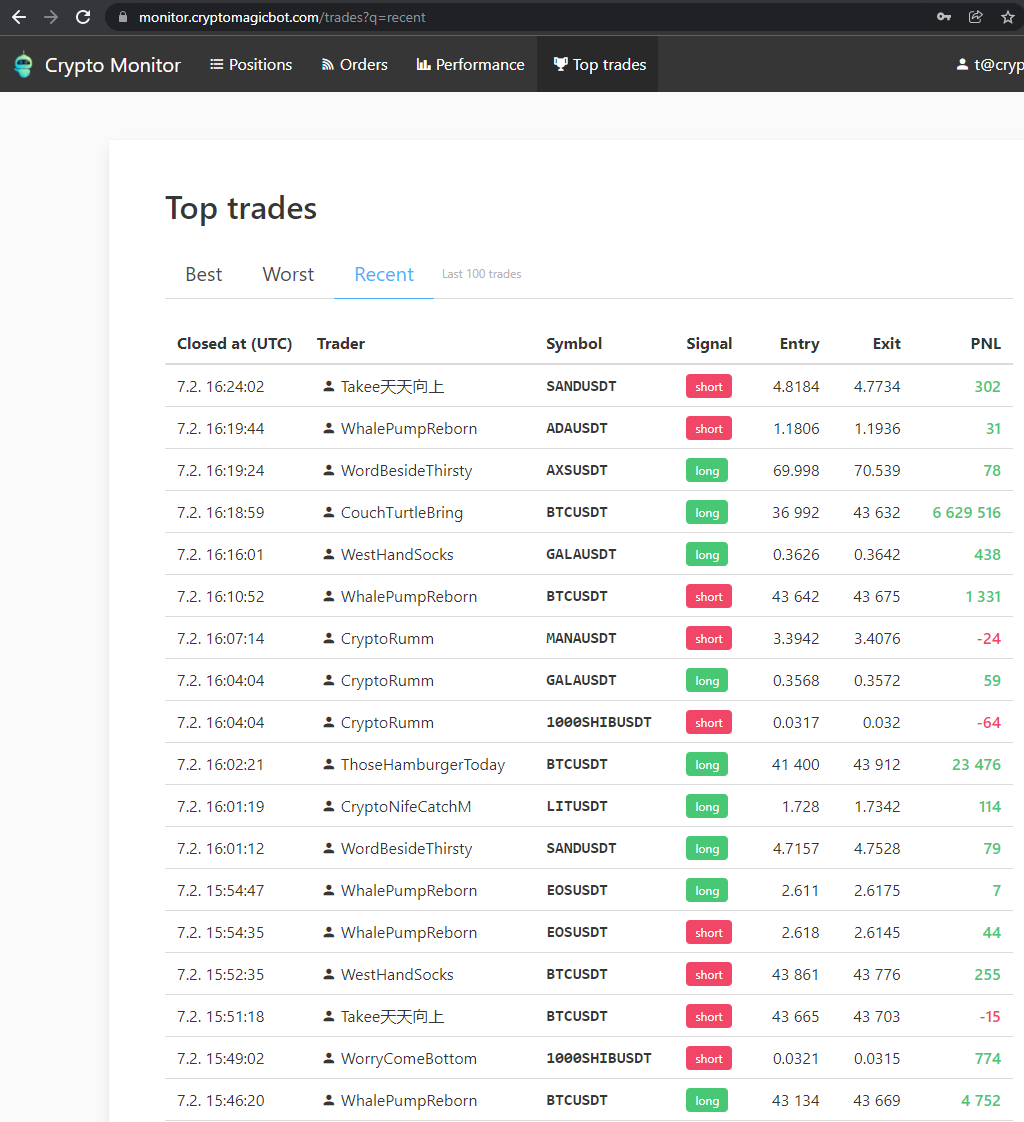Click the Top trades heading
1024x1122 pixels.
tap(241, 208)
